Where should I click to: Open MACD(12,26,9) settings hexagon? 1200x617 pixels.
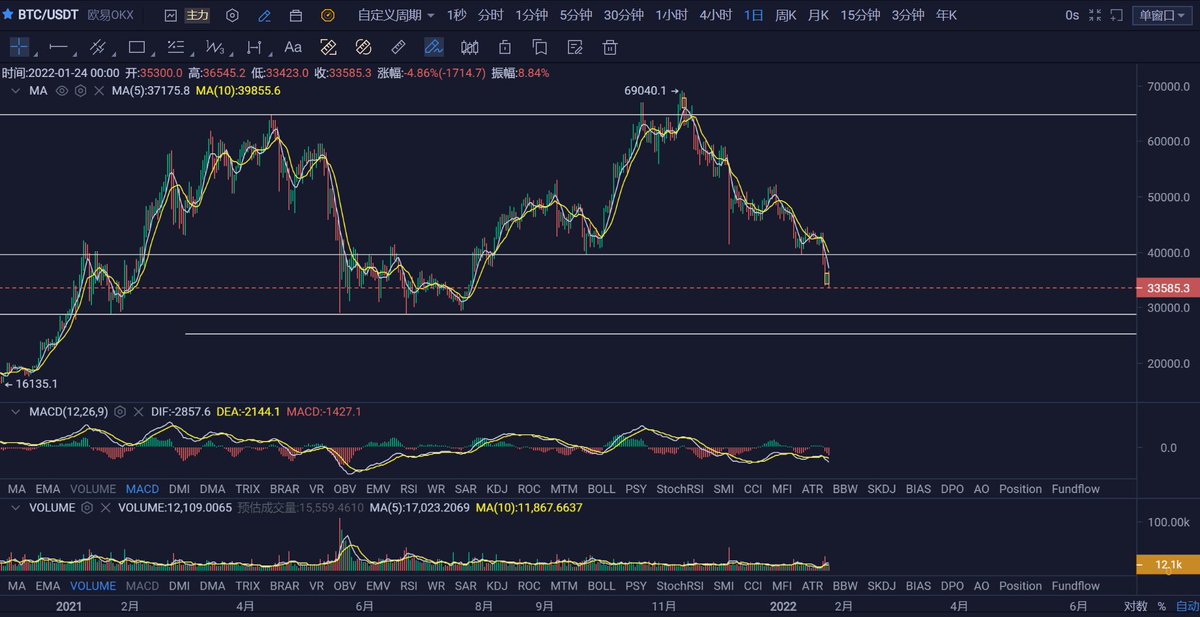(x=120, y=411)
